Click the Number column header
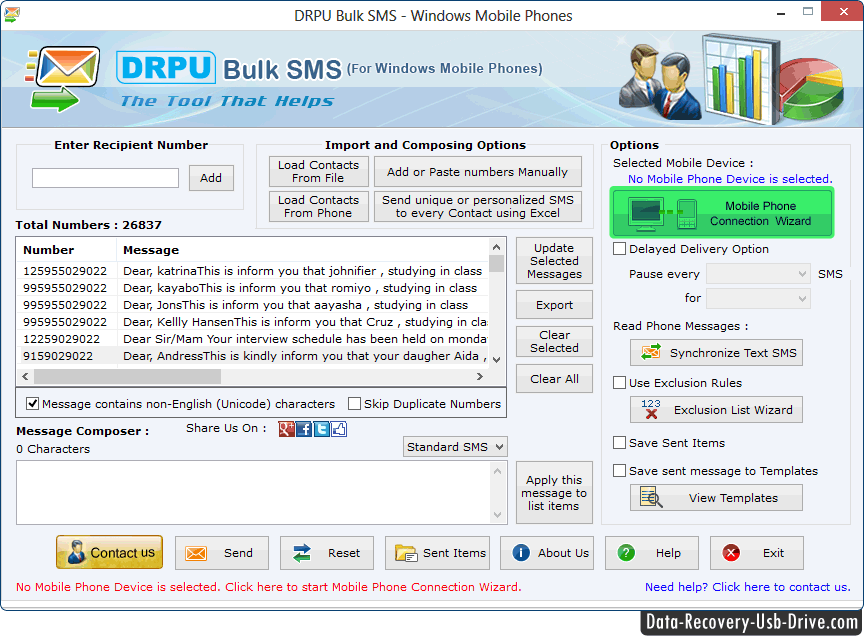The height and width of the screenshot is (636, 864). tap(67, 250)
